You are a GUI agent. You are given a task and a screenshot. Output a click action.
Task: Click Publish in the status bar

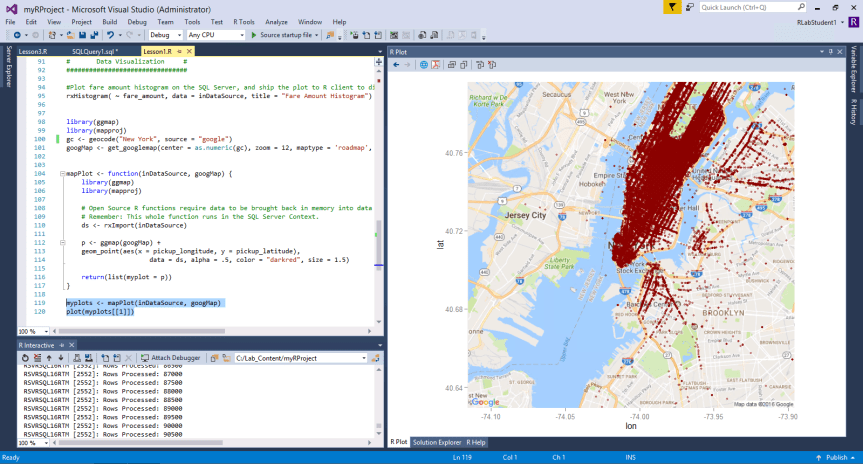point(836,457)
